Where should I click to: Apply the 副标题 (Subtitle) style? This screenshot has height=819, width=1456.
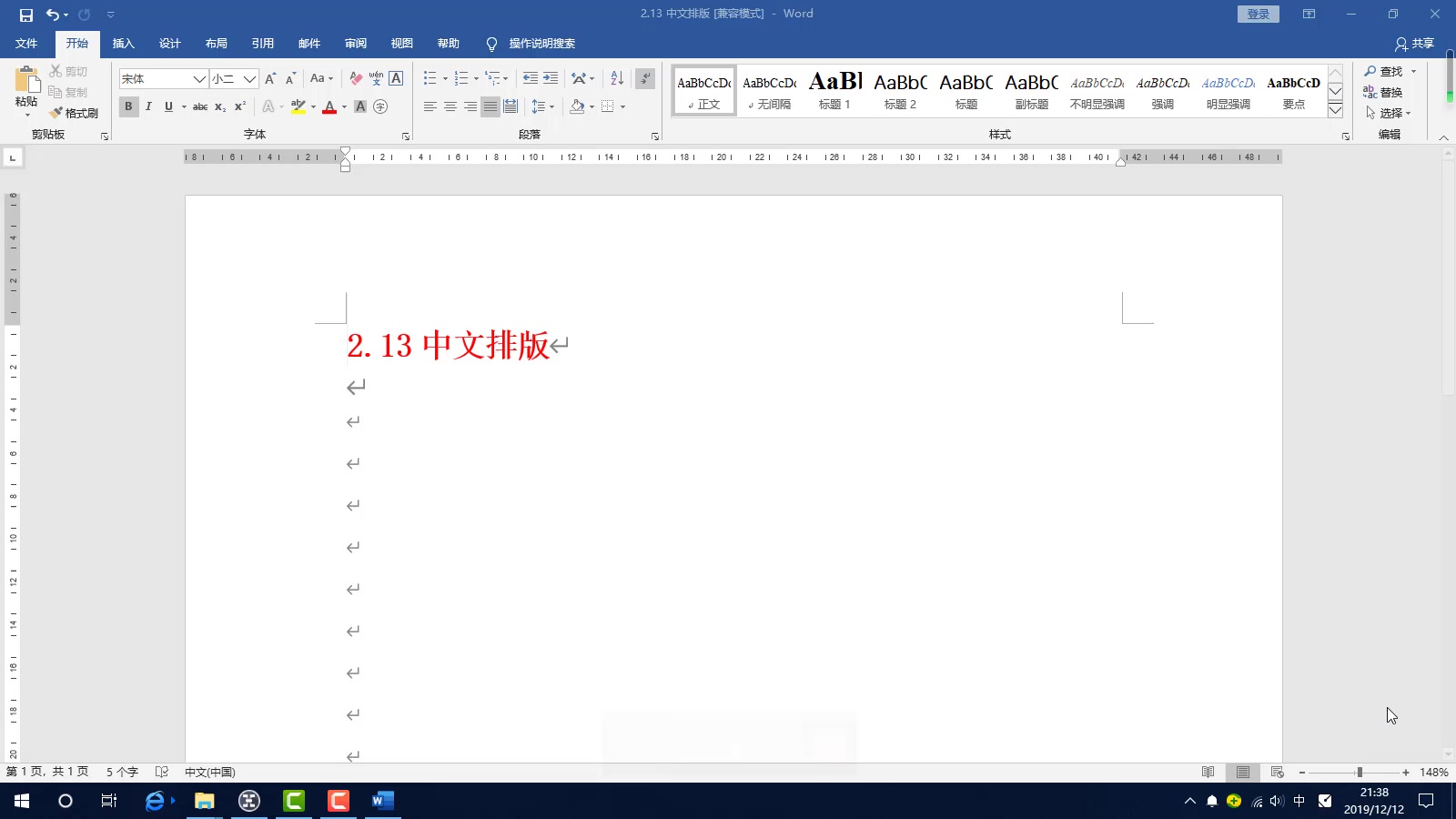(x=1031, y=91)
